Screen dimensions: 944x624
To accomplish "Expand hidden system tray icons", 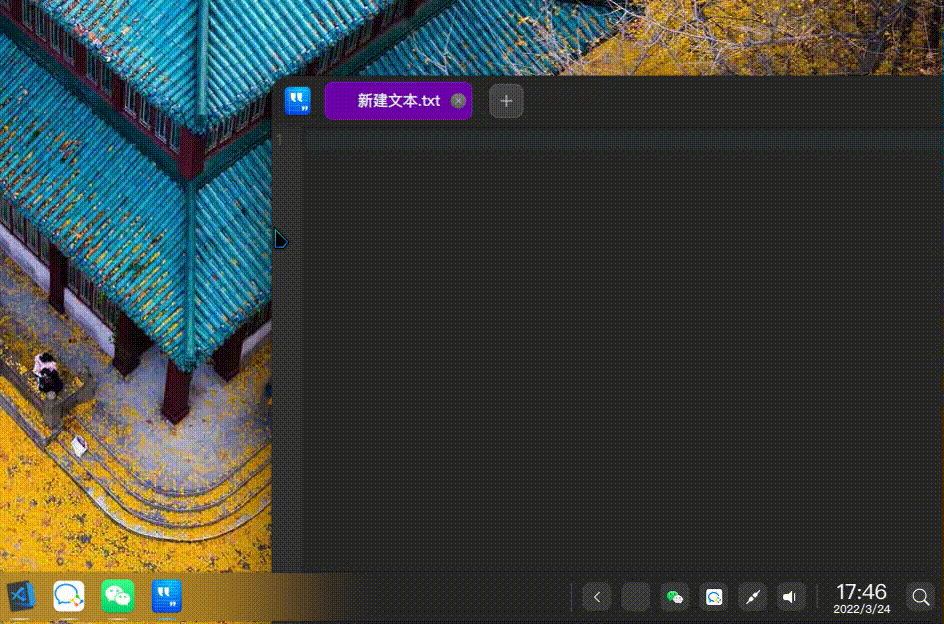I will click(x=596, y=596).
